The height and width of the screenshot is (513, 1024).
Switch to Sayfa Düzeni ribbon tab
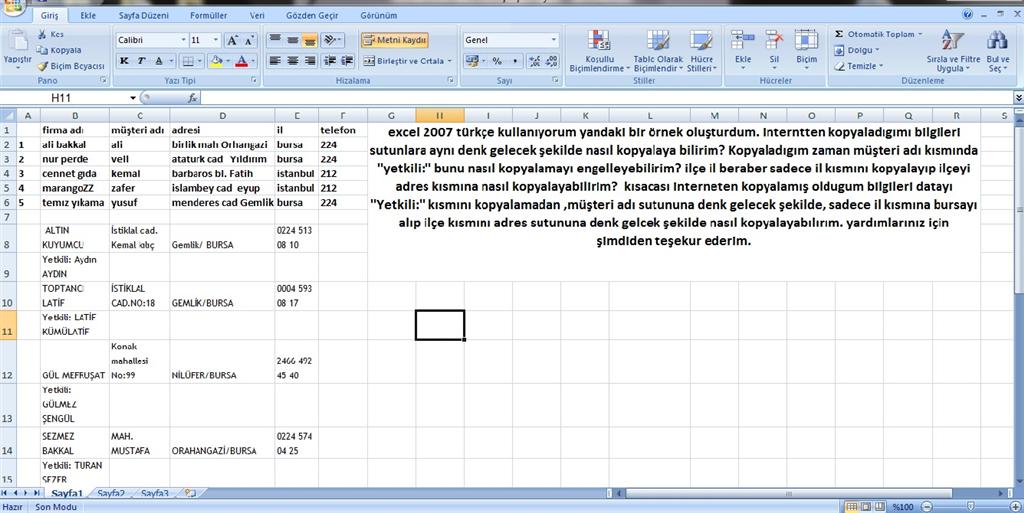coord(144,15)
